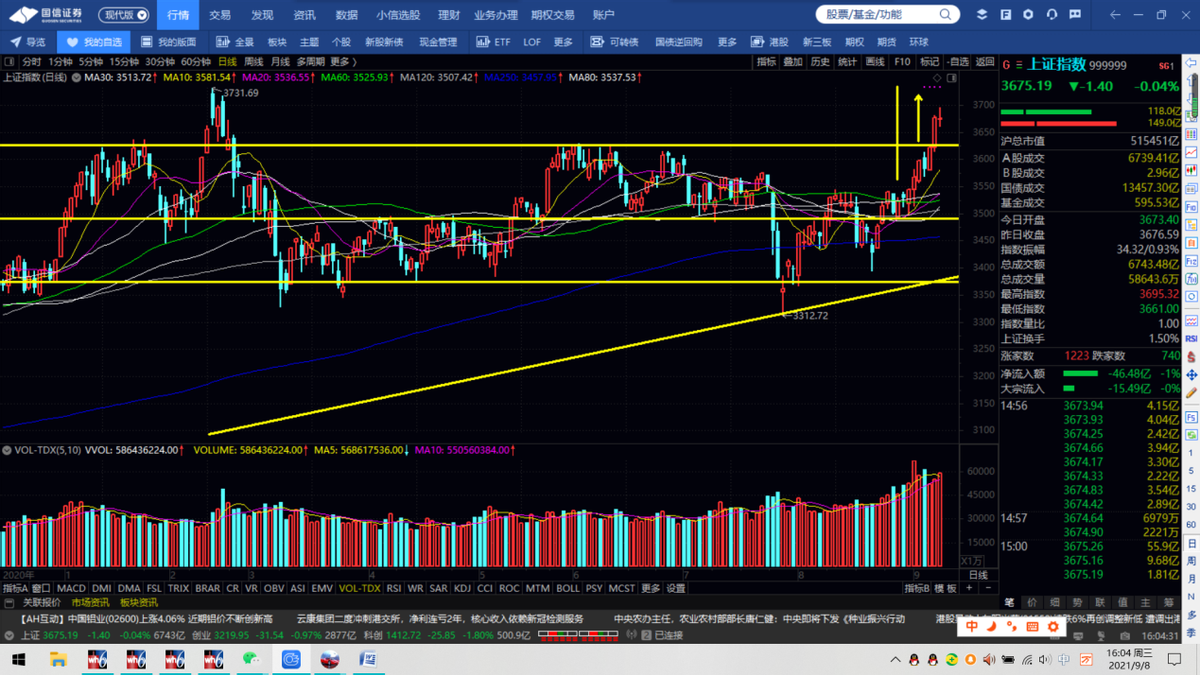
Task: Select the MACD indicator tab
Action: coord(71,589)
